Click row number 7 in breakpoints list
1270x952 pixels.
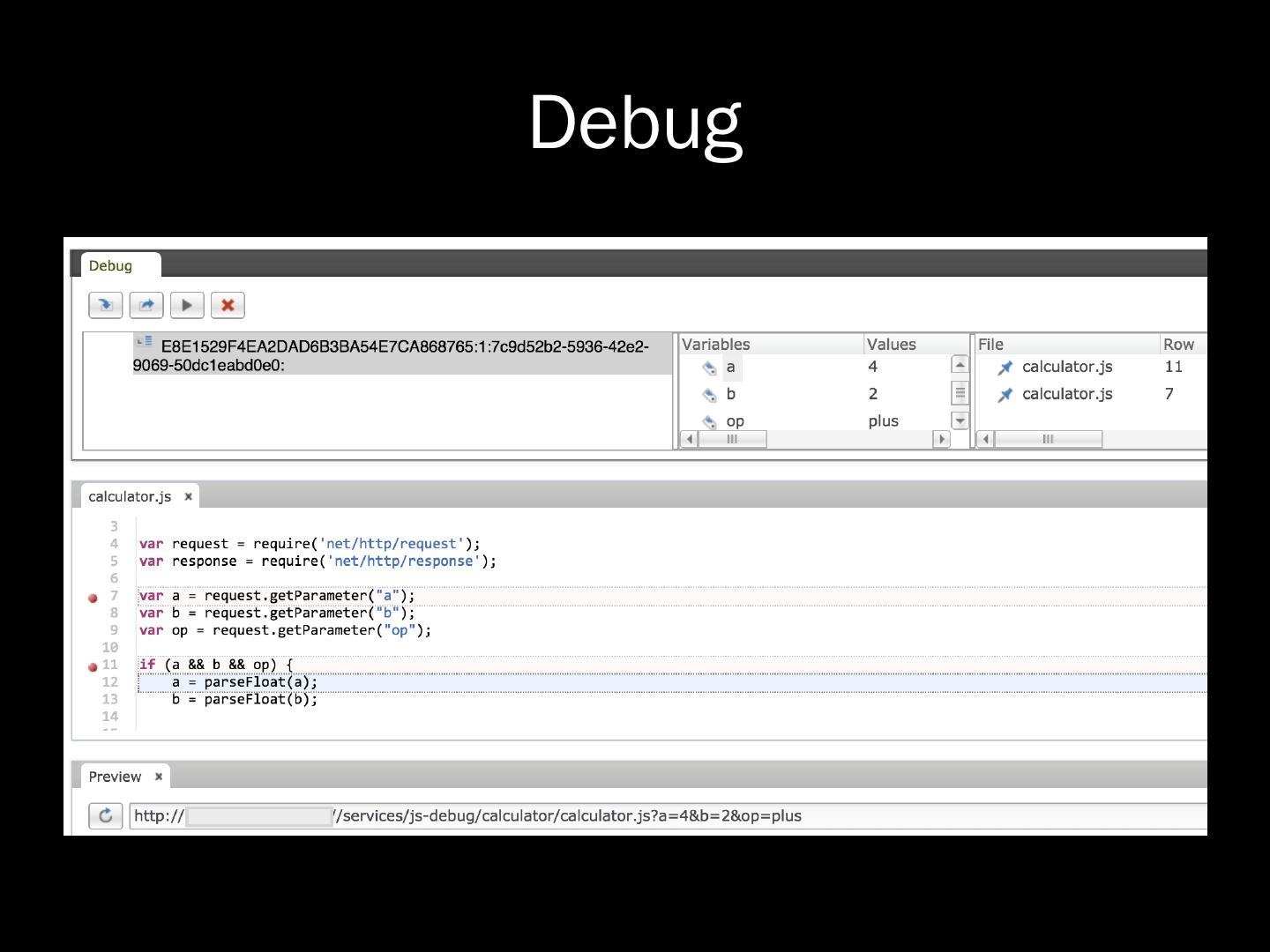pyautogui.click(x=1169, y=394)
